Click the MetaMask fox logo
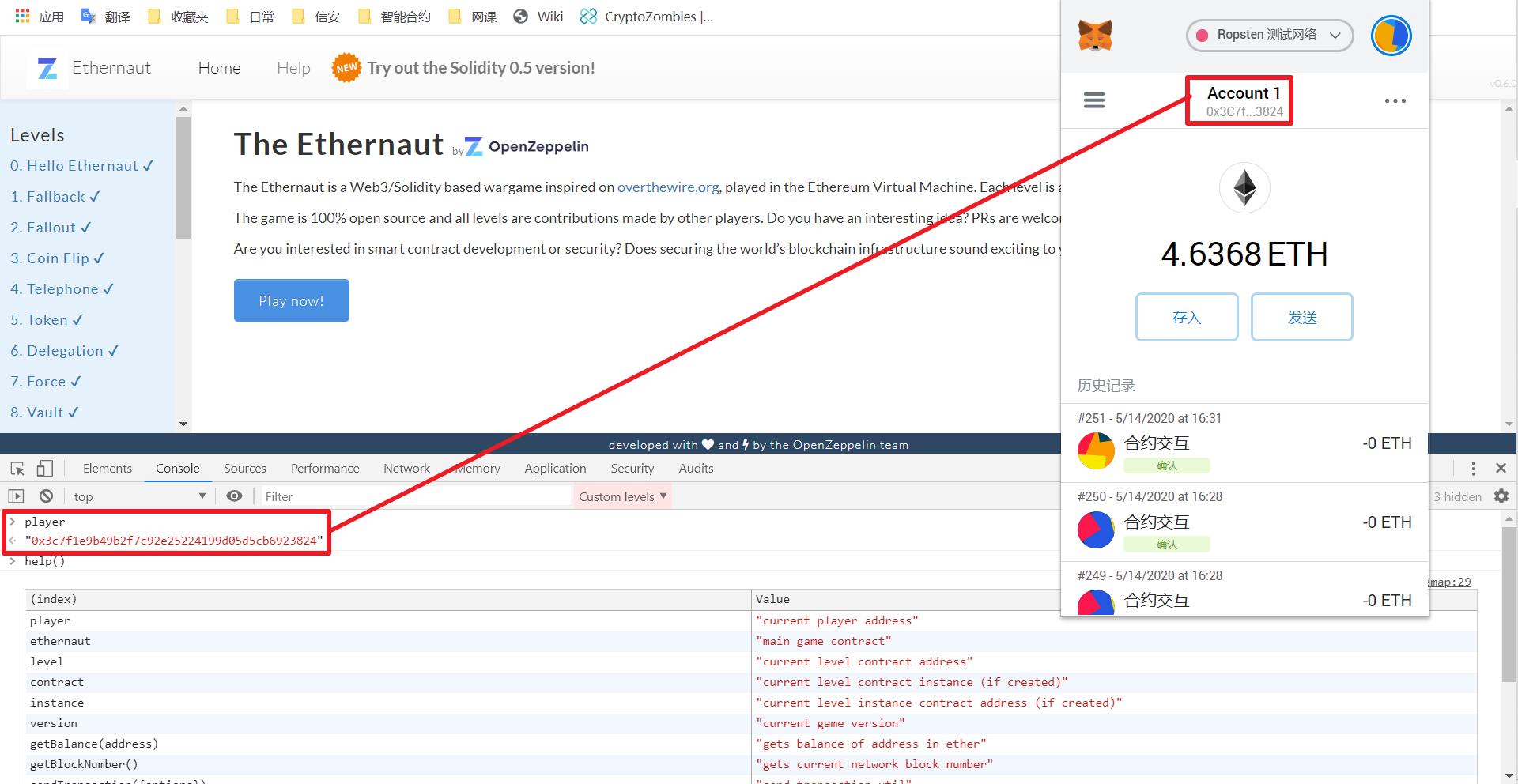Screen dimensions: 1518x784 [x=1095, y=36]
